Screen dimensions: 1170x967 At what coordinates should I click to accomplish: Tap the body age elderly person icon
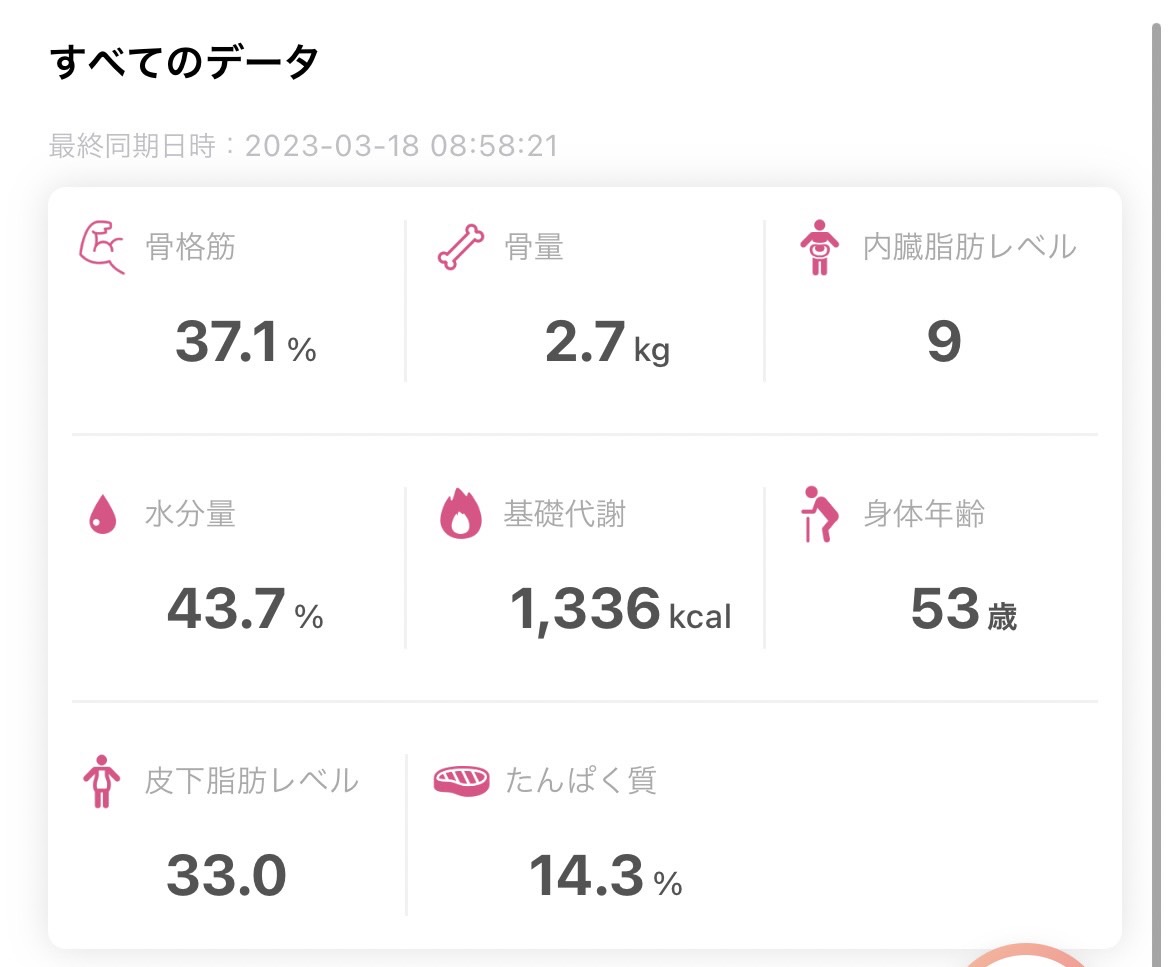click(x=819, y=514)
